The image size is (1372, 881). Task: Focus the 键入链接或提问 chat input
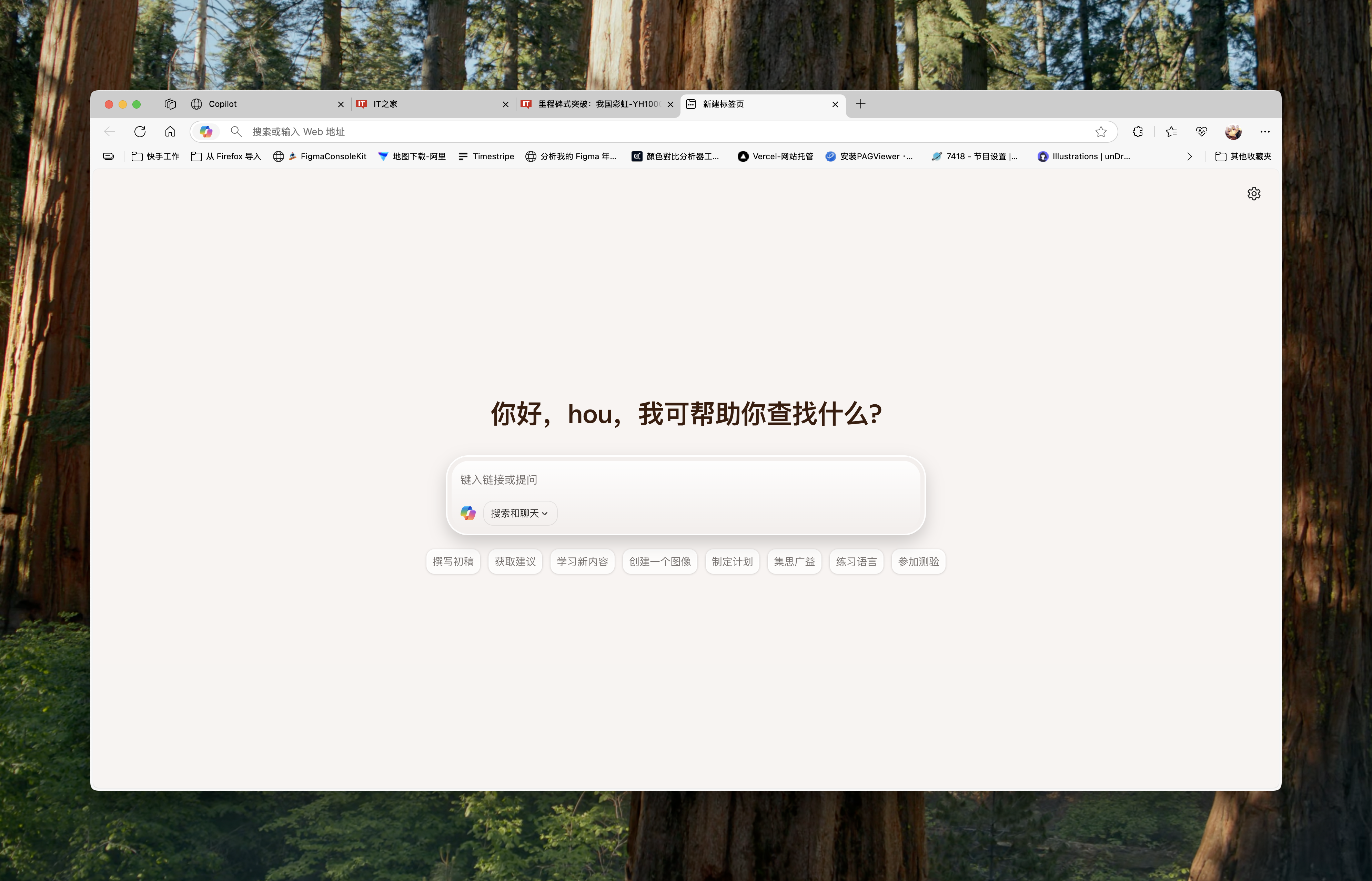point(685,479)
